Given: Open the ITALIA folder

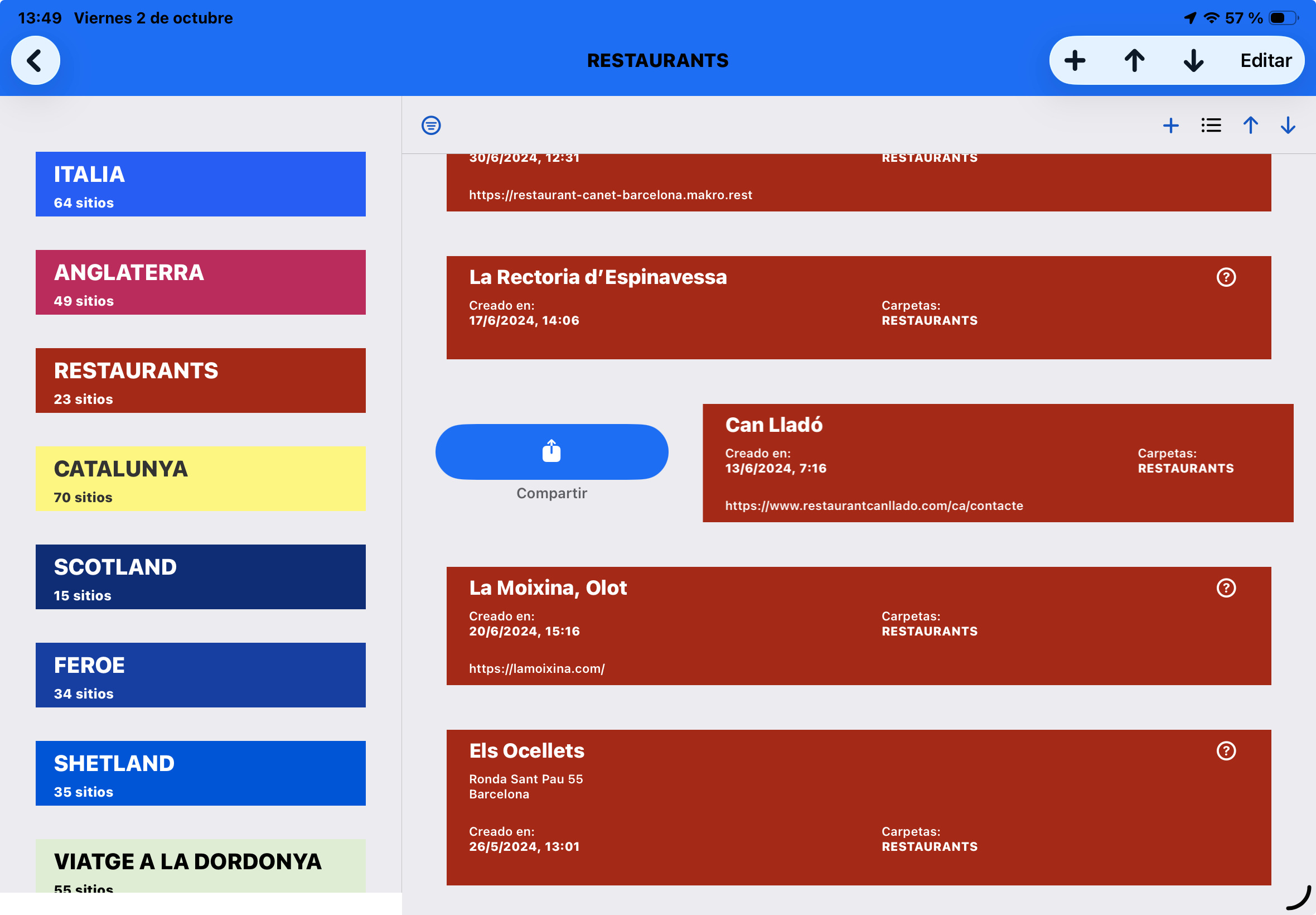Looking at the screenshot, I should point(201,184).
